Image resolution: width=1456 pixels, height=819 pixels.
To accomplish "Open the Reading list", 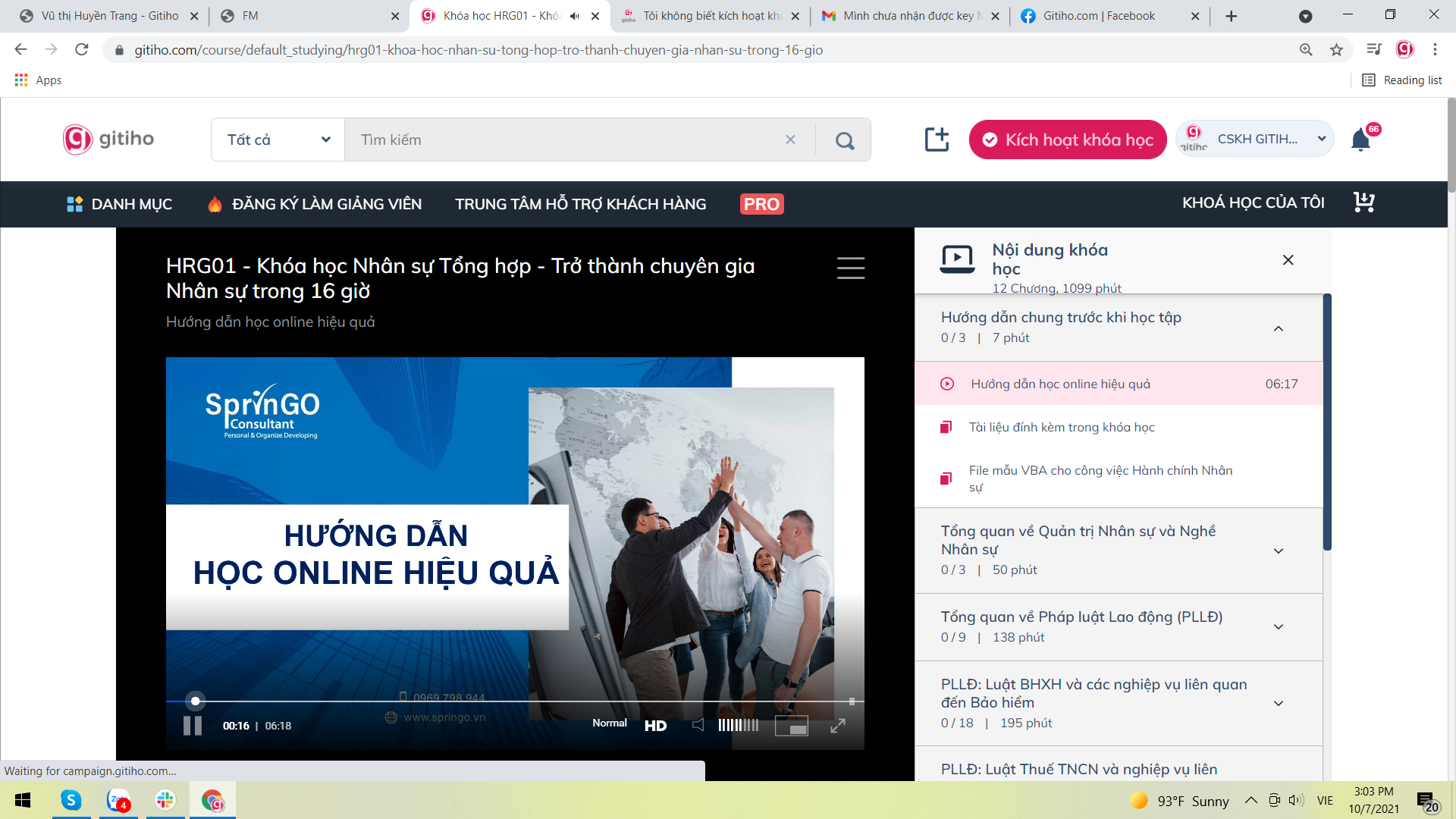I will tap(1401, 80).
